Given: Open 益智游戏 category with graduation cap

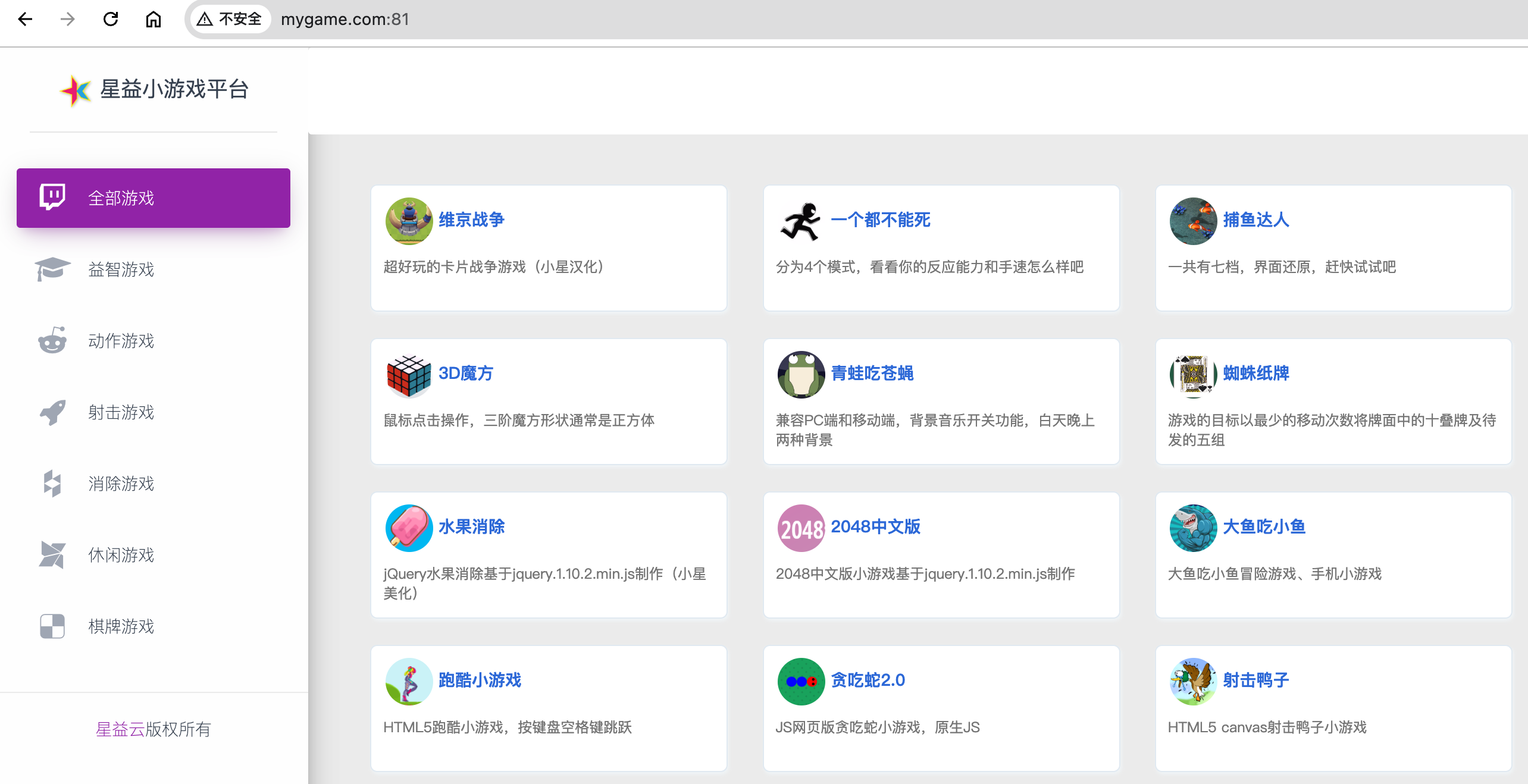Looking at the screenshot, I should click(121, 269).
